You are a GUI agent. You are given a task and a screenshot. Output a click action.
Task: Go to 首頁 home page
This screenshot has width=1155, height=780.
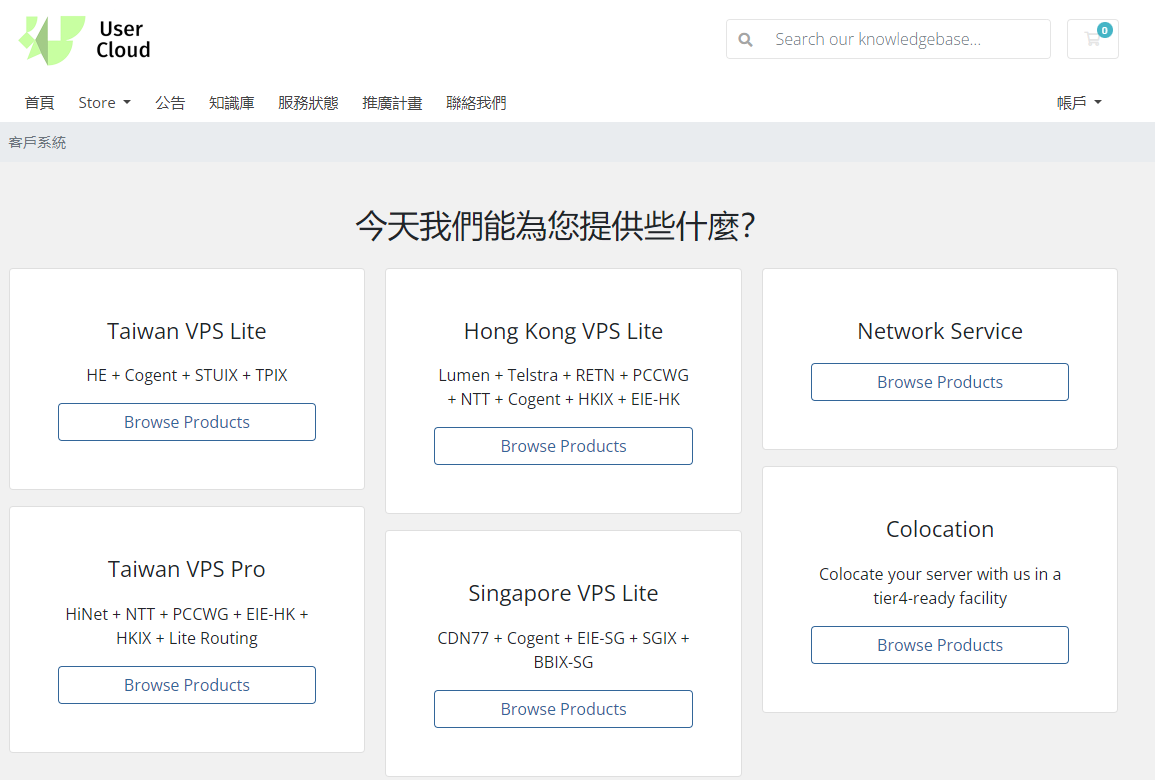click(x=40, y=103)
